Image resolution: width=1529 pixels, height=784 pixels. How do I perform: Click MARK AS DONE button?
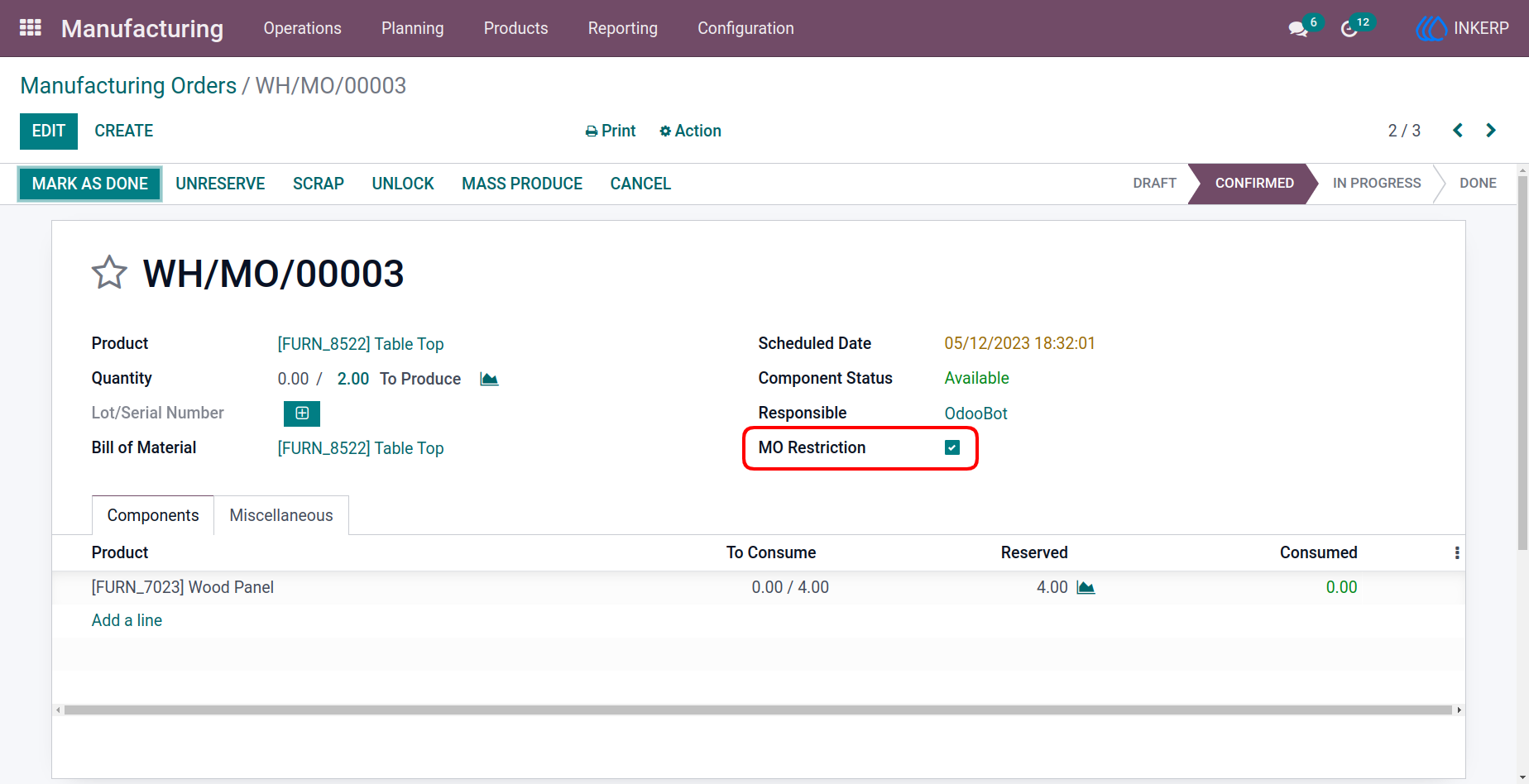coord(90,184)
